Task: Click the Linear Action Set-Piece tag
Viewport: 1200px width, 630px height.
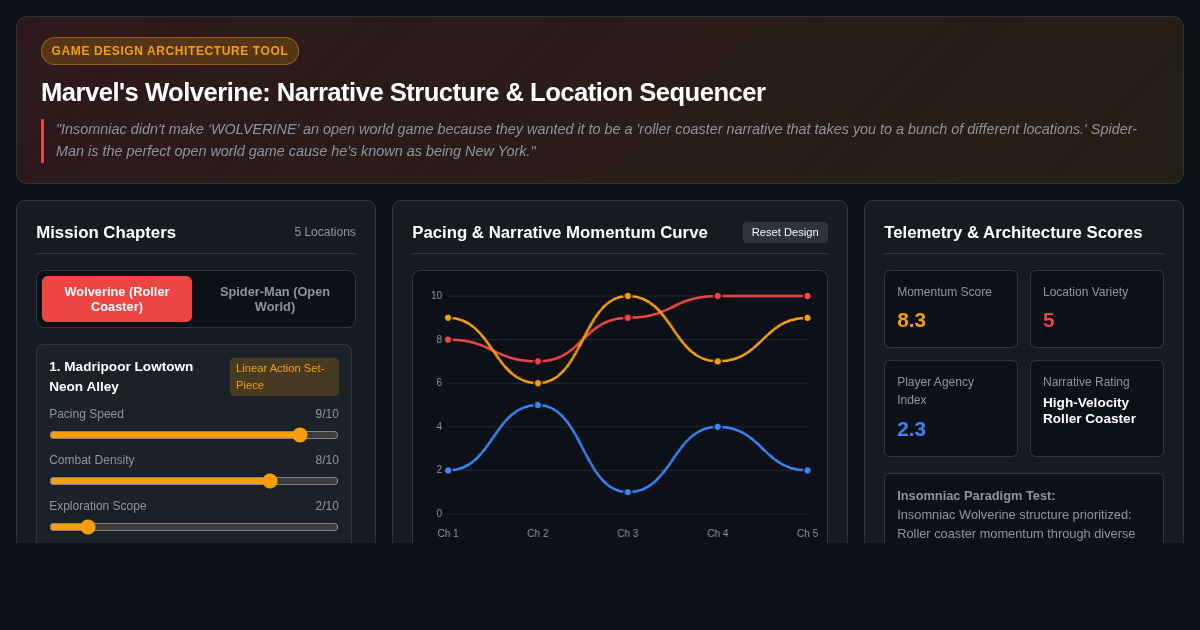Action: click(x=284, y=377)
